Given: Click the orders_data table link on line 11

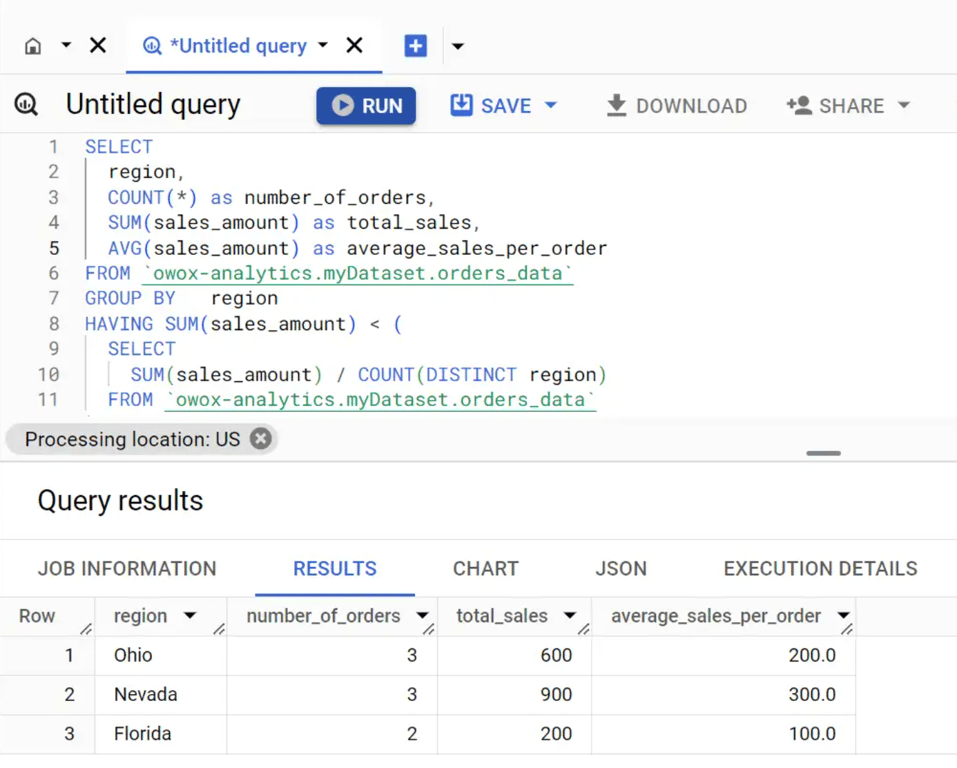Looking at the screenshot, I should tap(380, 399).
